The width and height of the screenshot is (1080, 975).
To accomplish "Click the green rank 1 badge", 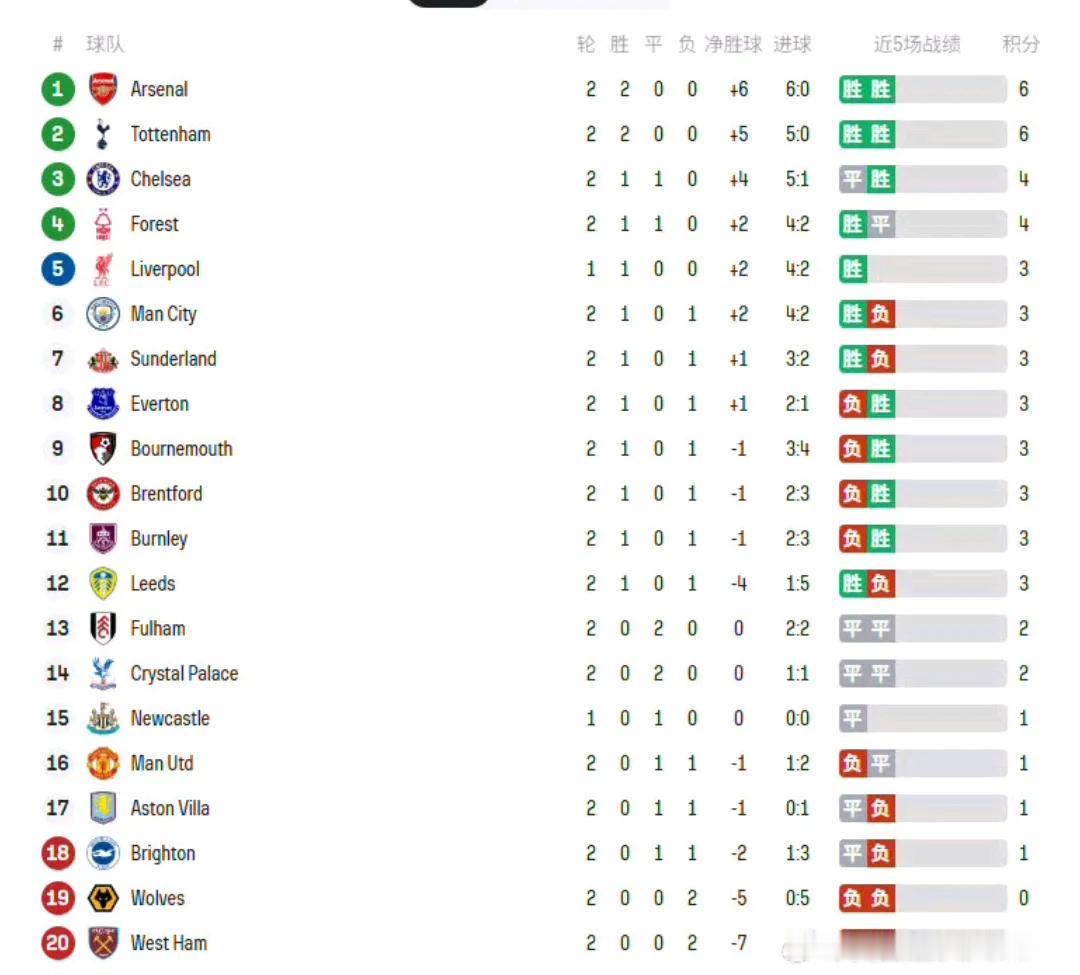I will [x=58, y=89].
